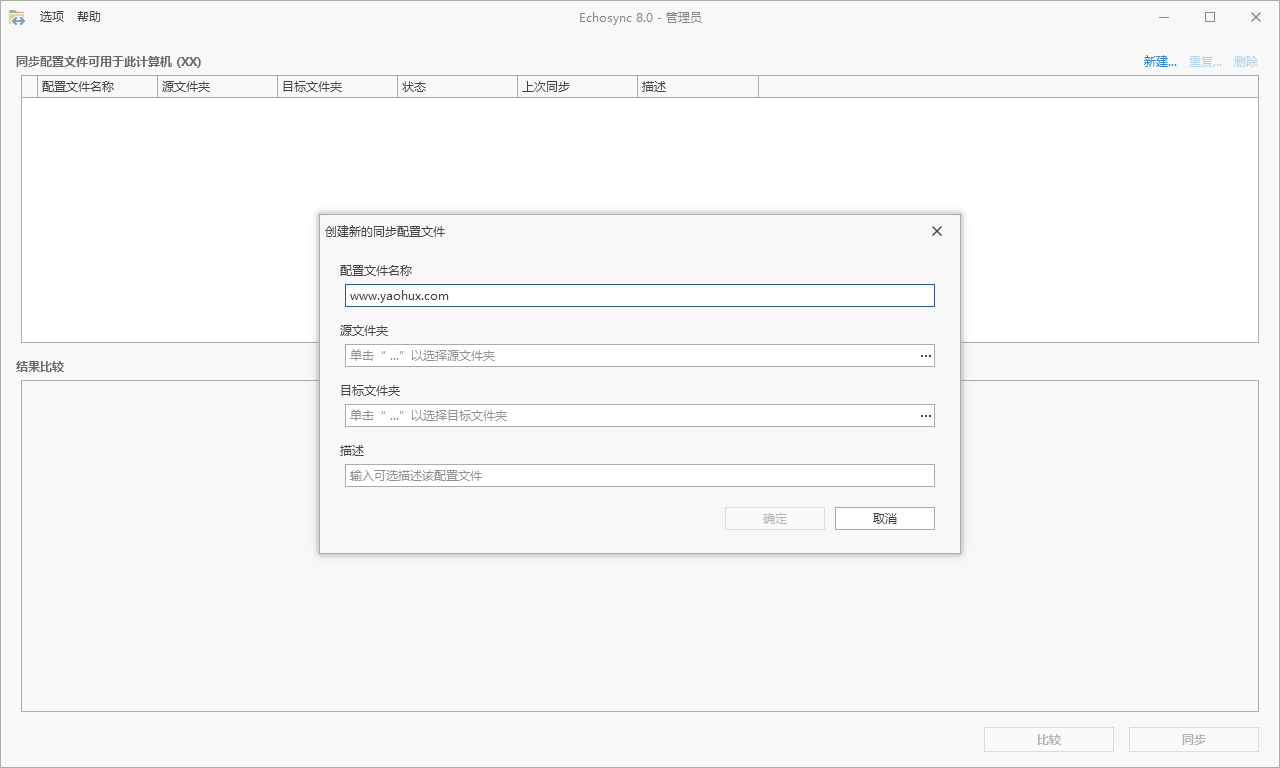Click the 新建... link to create profile

(x=1159, y=61)
